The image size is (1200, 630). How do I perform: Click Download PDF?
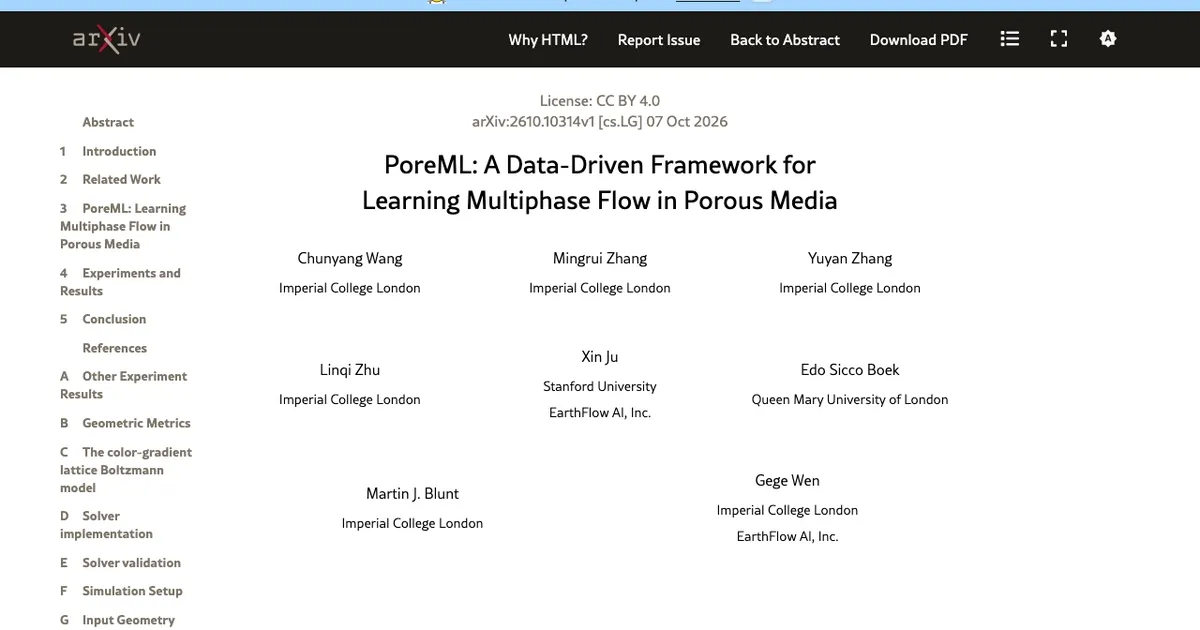(x=919, y=40)
